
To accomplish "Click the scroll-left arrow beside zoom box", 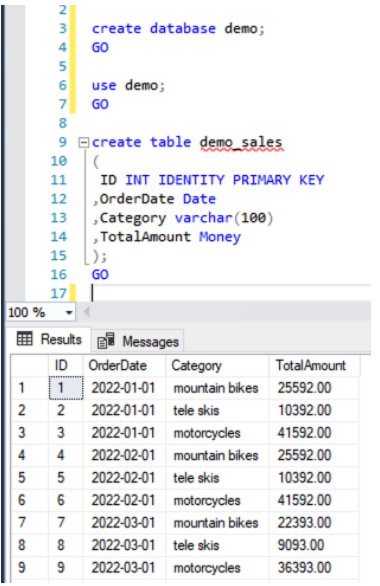I will pyautogui.click(x=86, y=312).
